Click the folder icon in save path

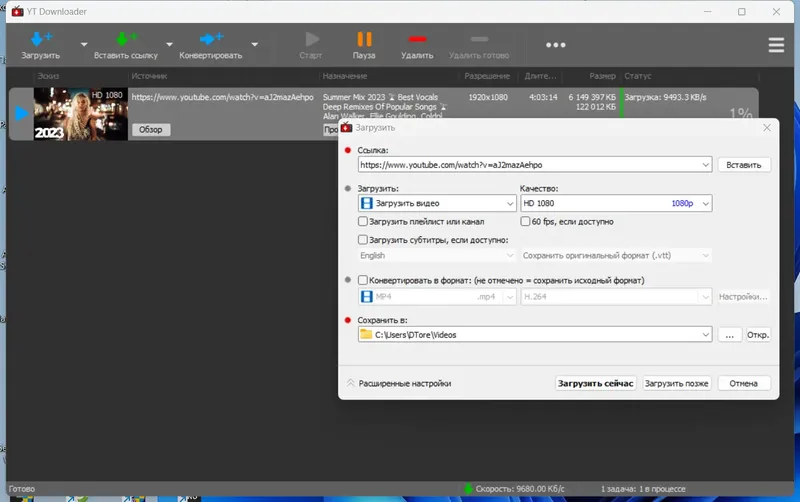pos(366,334)
